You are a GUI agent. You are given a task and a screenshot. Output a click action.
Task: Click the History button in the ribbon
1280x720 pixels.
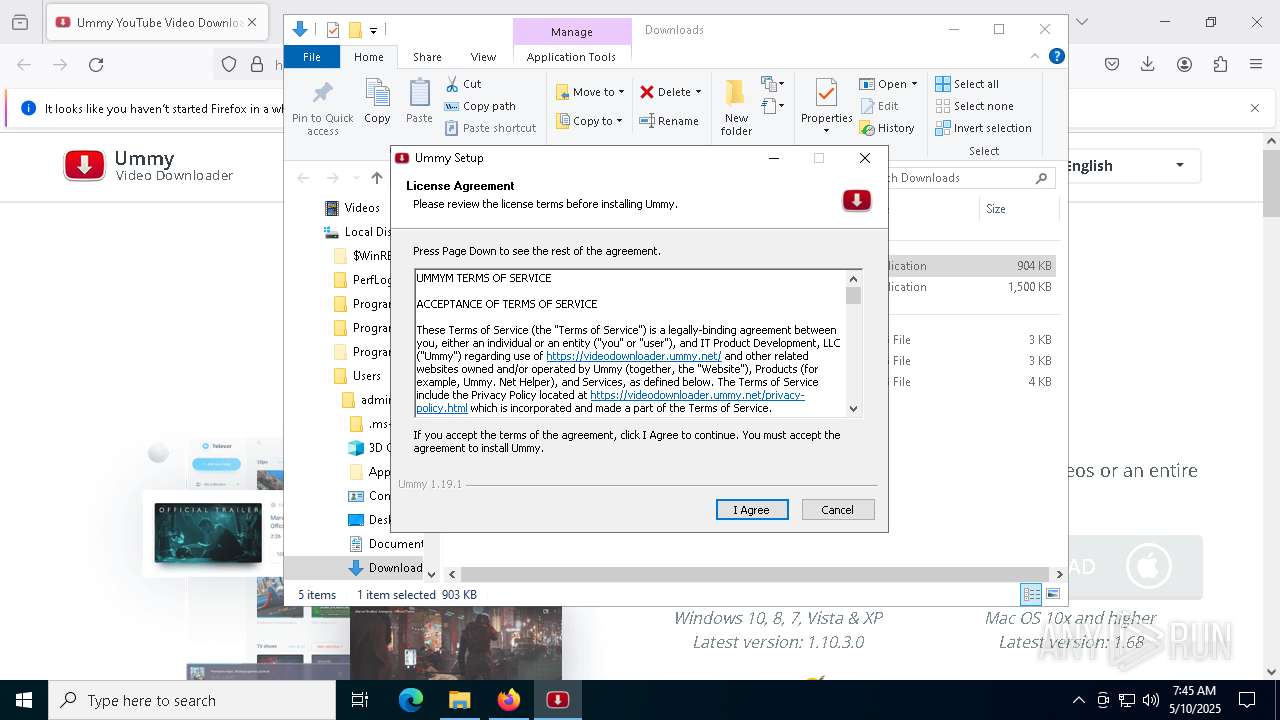pos(887,128)
